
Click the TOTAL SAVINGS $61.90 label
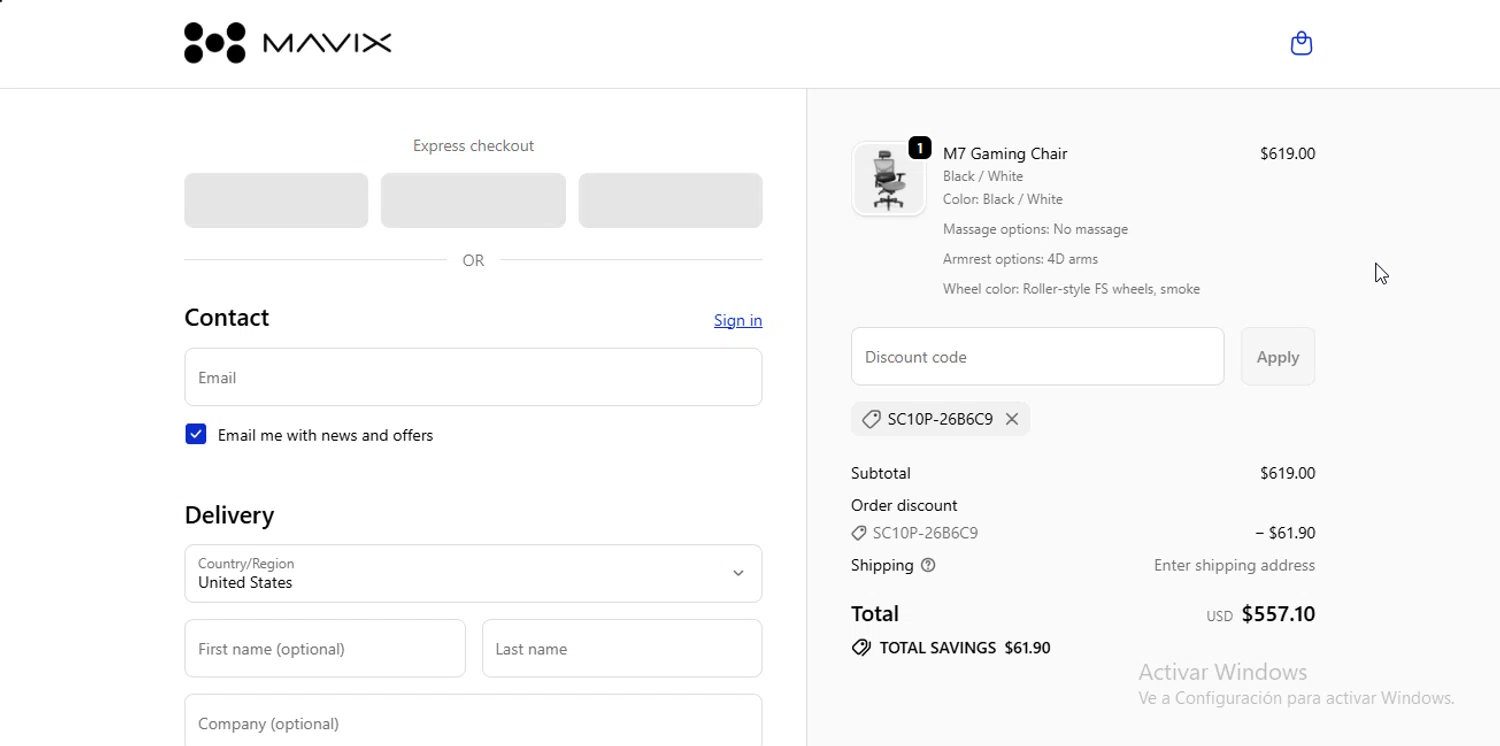tap(965, 648)
